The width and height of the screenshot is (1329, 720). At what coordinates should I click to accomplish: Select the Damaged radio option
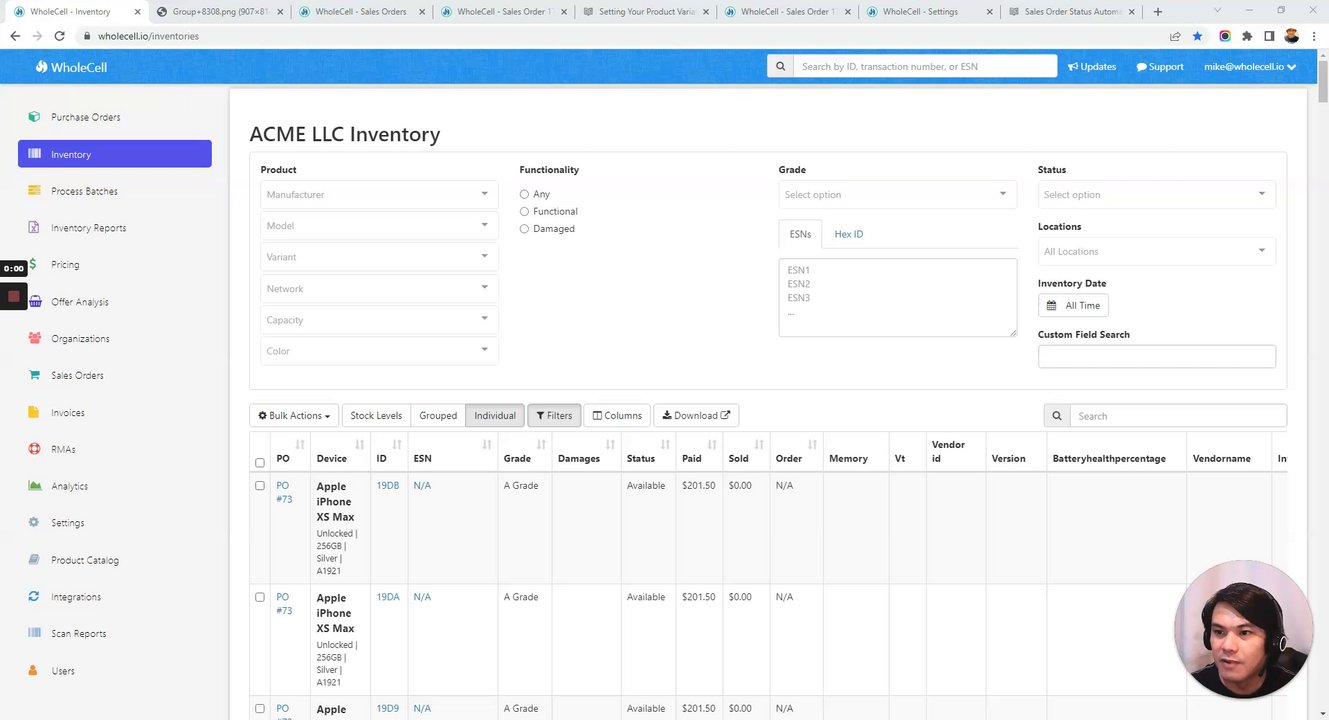pos(524,229)
